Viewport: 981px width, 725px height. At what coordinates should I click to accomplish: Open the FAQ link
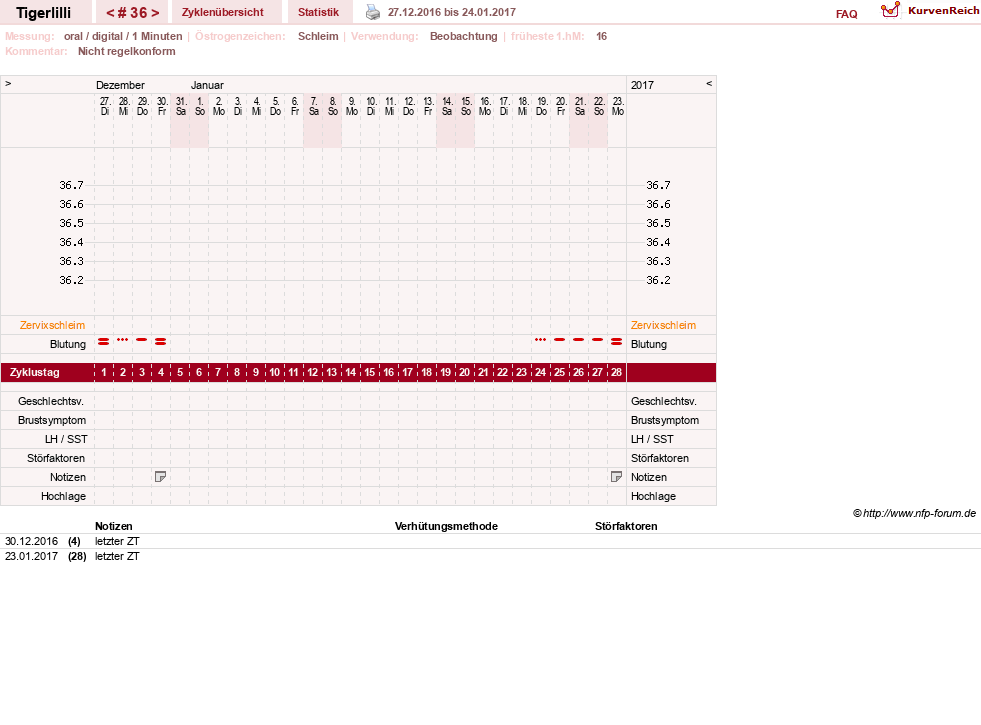846,14
